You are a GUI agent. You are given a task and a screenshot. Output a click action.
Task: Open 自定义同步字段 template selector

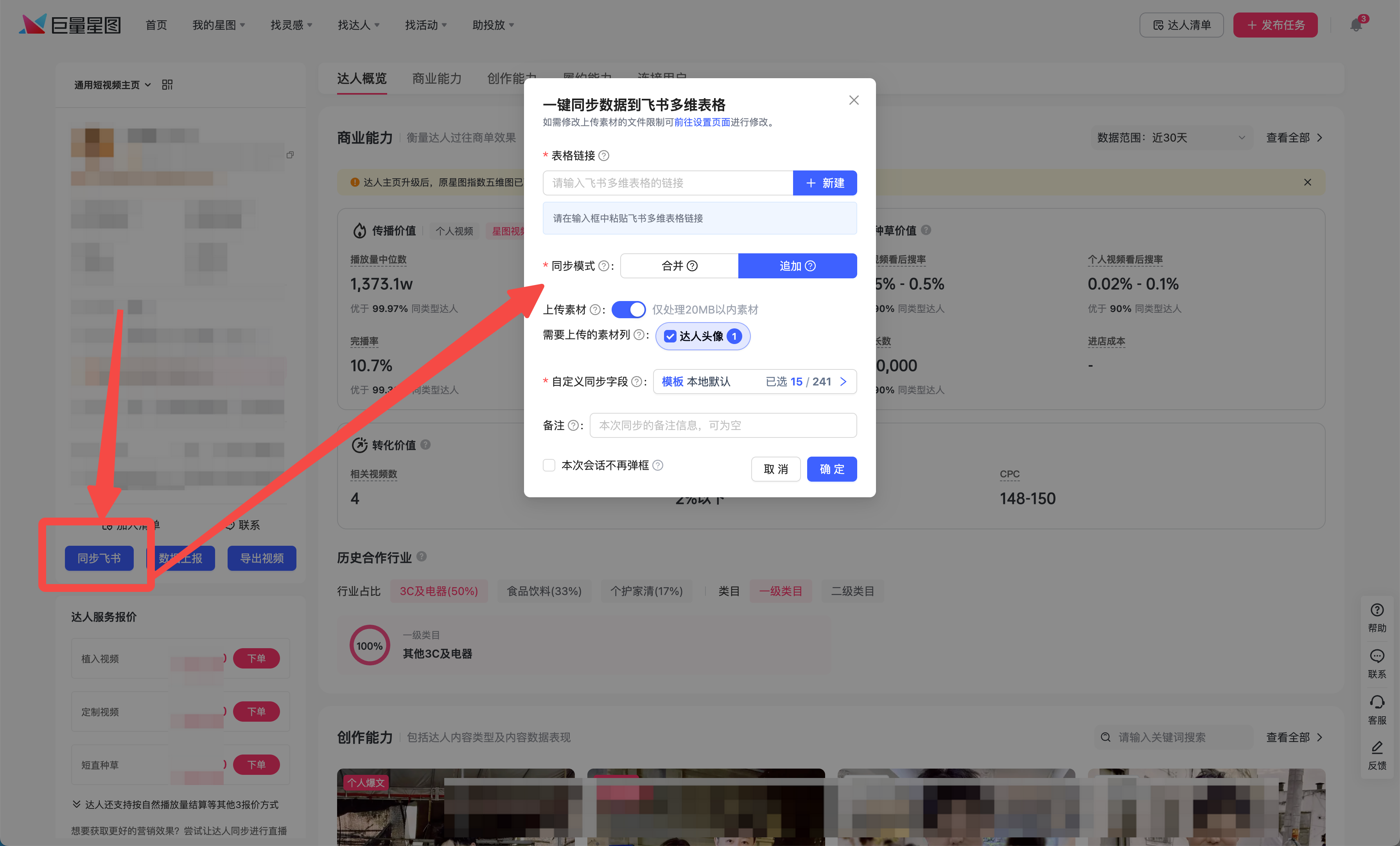point(754,382)
